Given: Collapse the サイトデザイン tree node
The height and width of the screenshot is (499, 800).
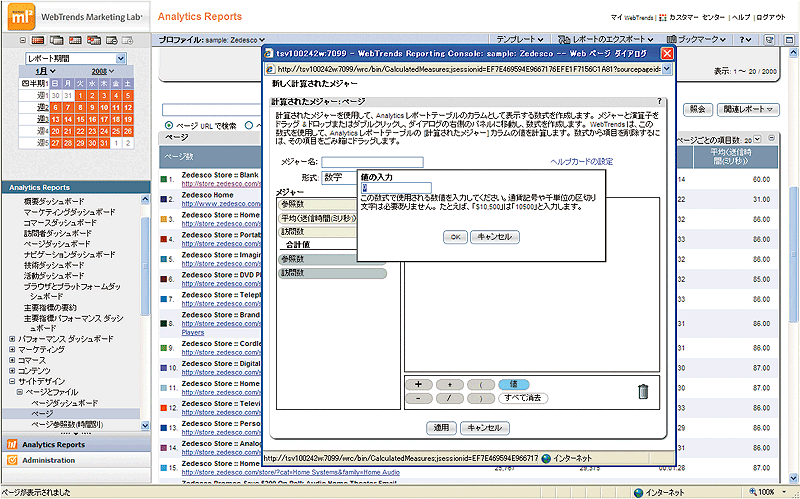Looking at the screenshot, I should 12,382.
